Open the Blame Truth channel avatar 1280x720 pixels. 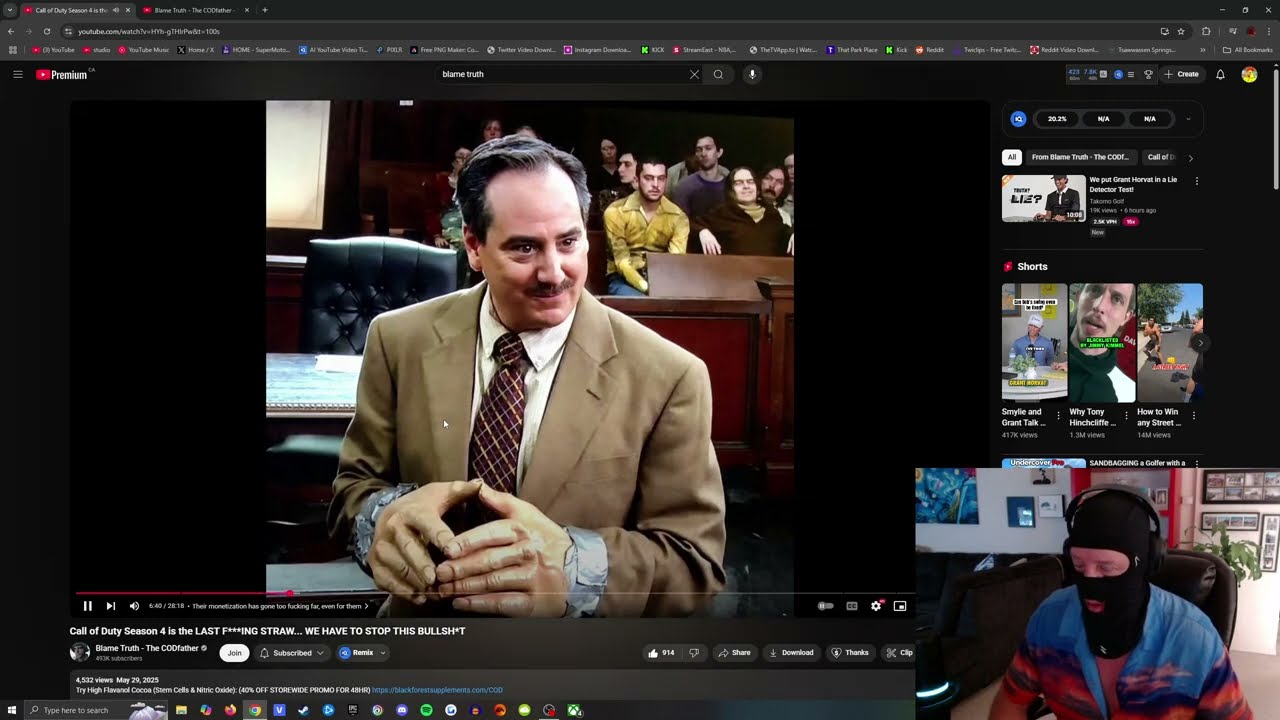(x=80, y=652)
